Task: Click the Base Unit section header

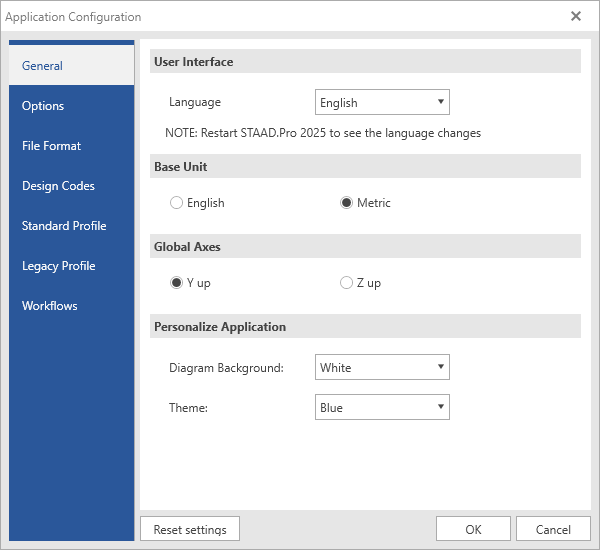Action: [x=365, y=166]
